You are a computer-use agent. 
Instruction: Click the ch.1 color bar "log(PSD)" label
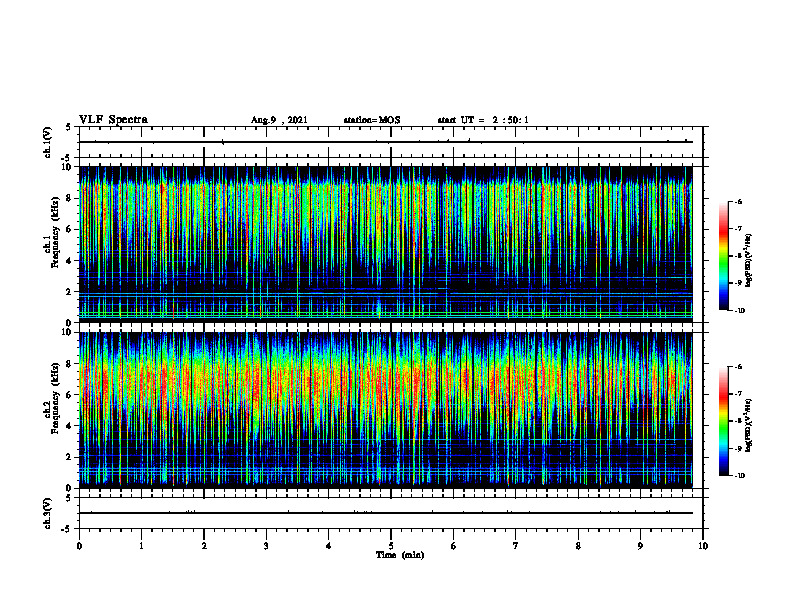(x=749, y=261)
